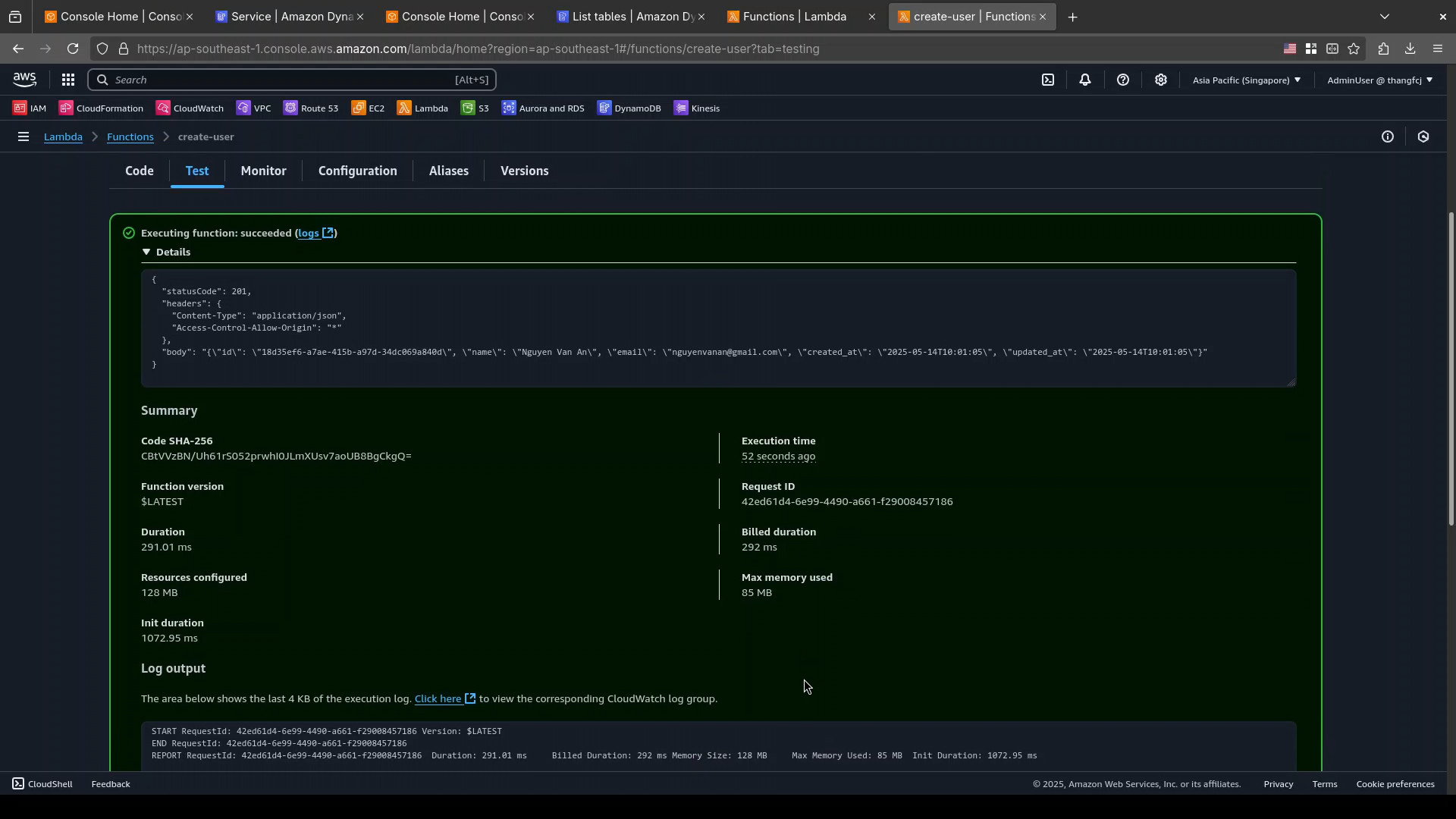Open Aurora and RDS favorite shortcut
This screenshot has width=1456, height=819.
544,108
